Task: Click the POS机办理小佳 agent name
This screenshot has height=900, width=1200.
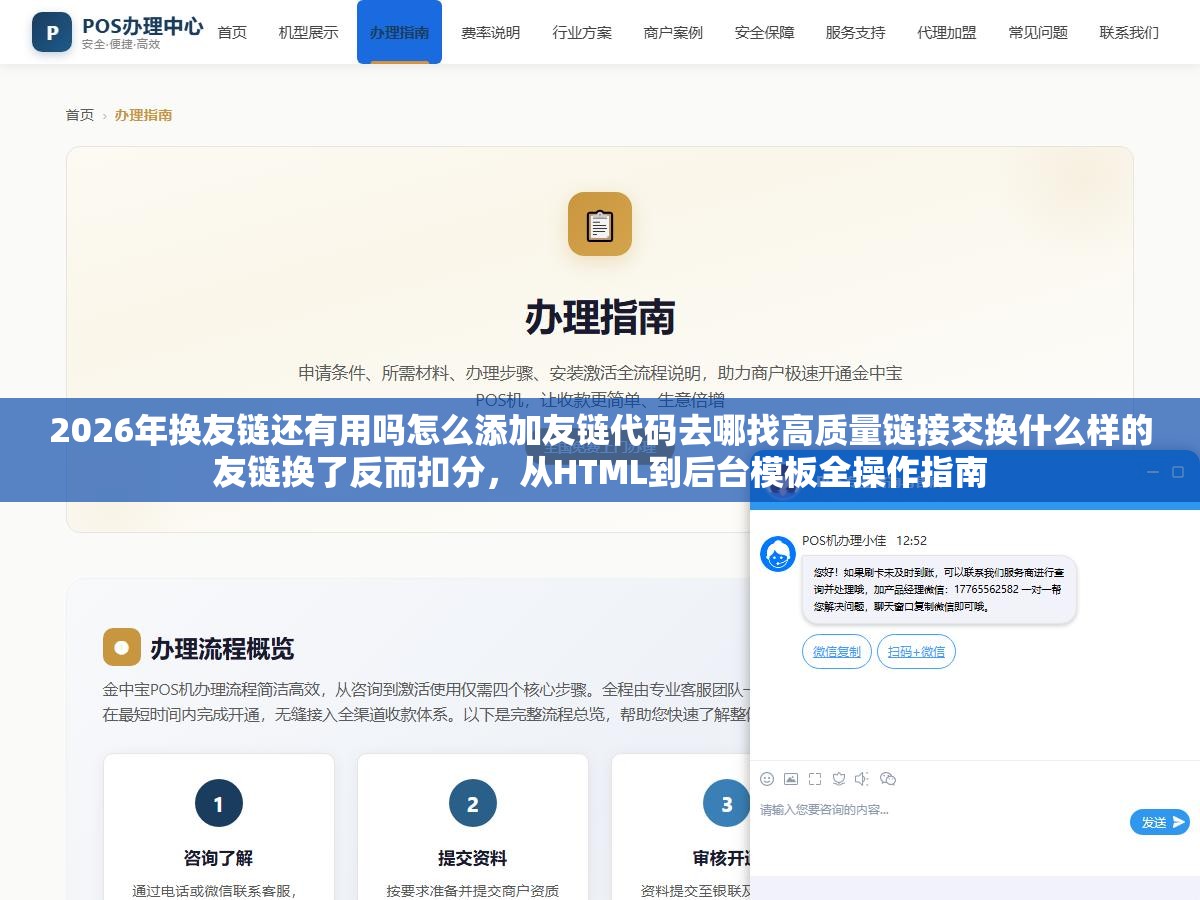Action: pos(844,540)
